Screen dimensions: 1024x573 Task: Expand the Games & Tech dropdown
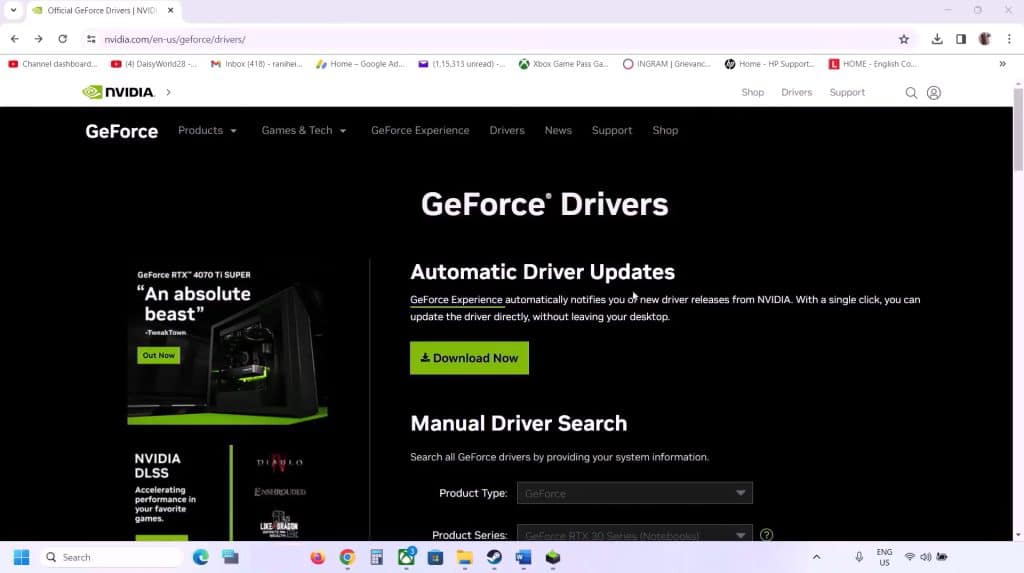304,130
